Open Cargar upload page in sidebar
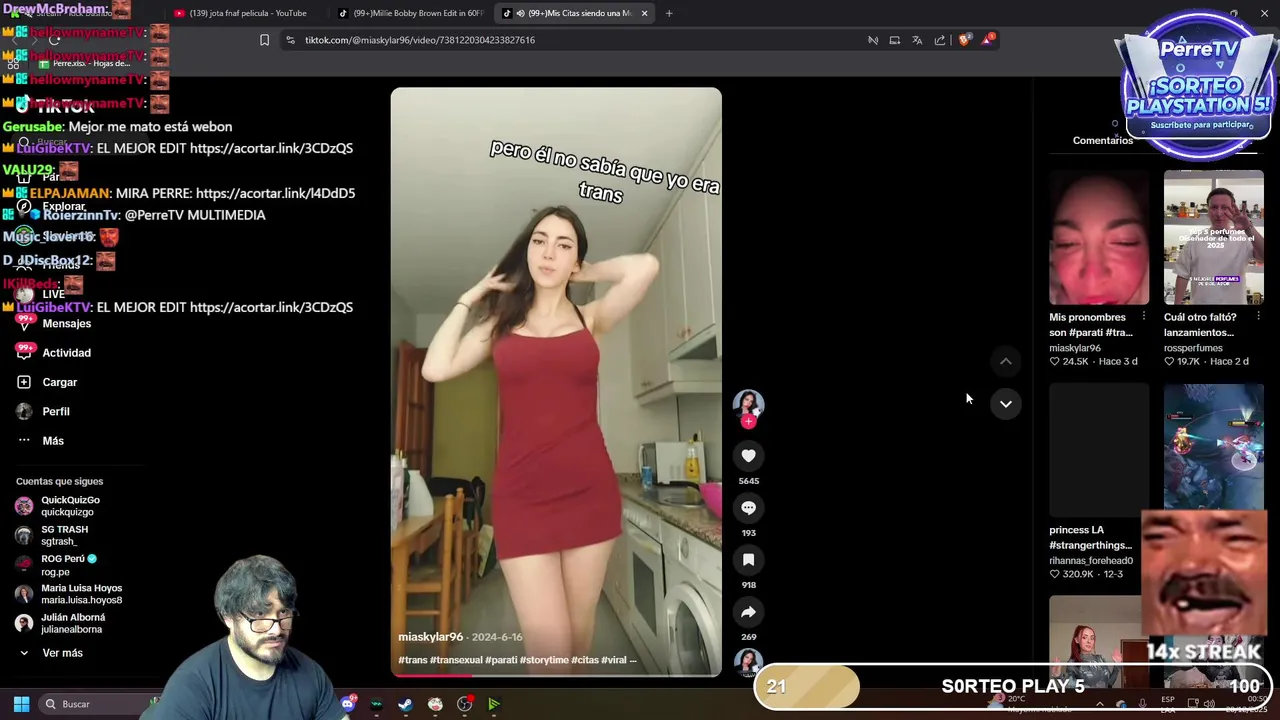 pyautogui.click(x=47, y=382)
